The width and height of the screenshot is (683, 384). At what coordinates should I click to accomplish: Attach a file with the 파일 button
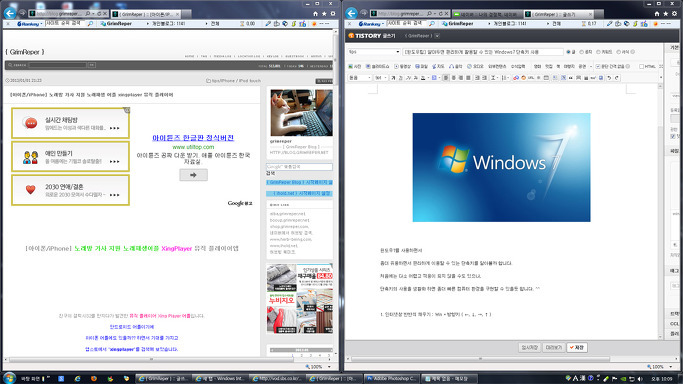click(x=422, y=67)
